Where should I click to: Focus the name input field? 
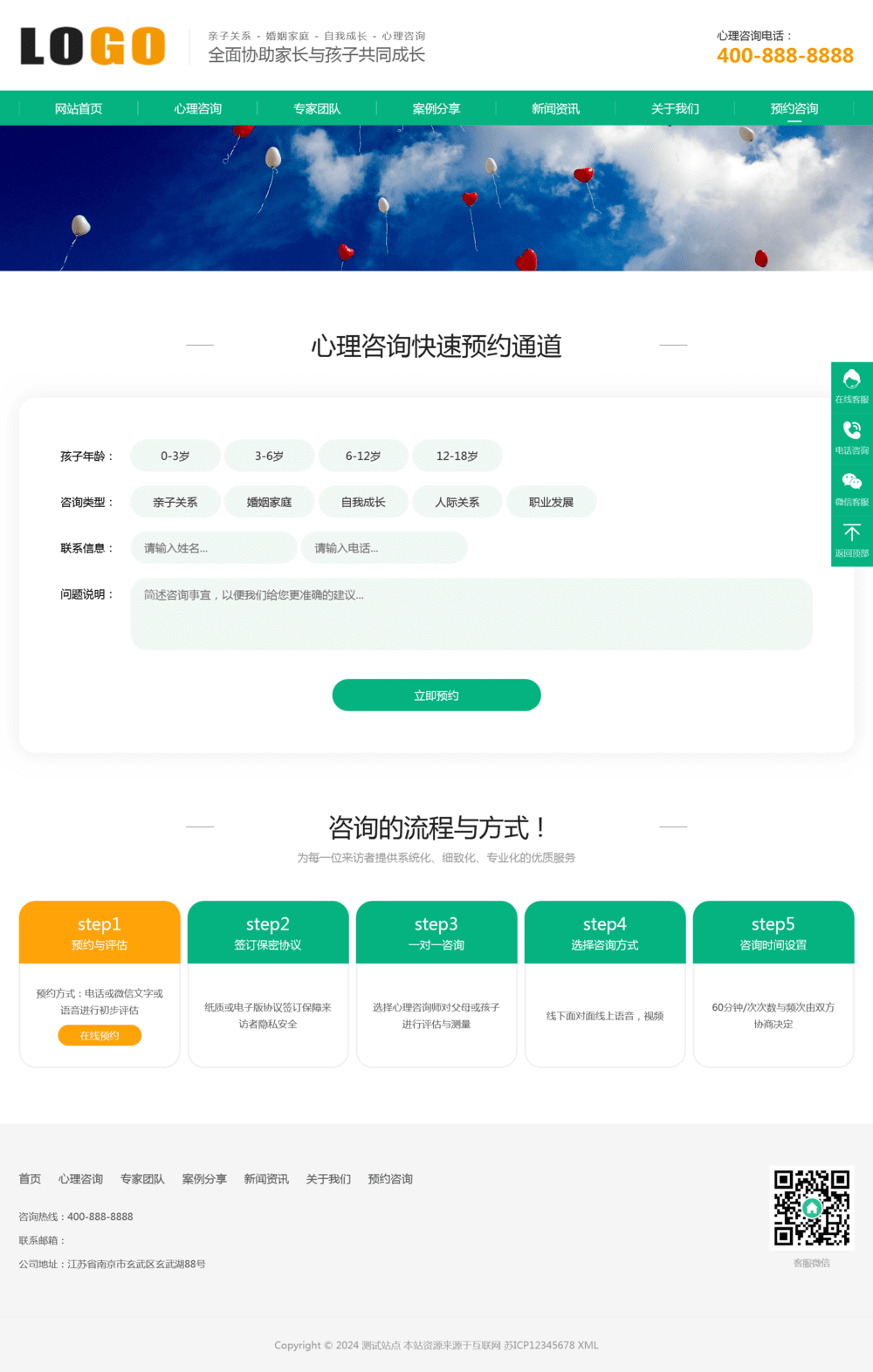click(x=213, y=548)
